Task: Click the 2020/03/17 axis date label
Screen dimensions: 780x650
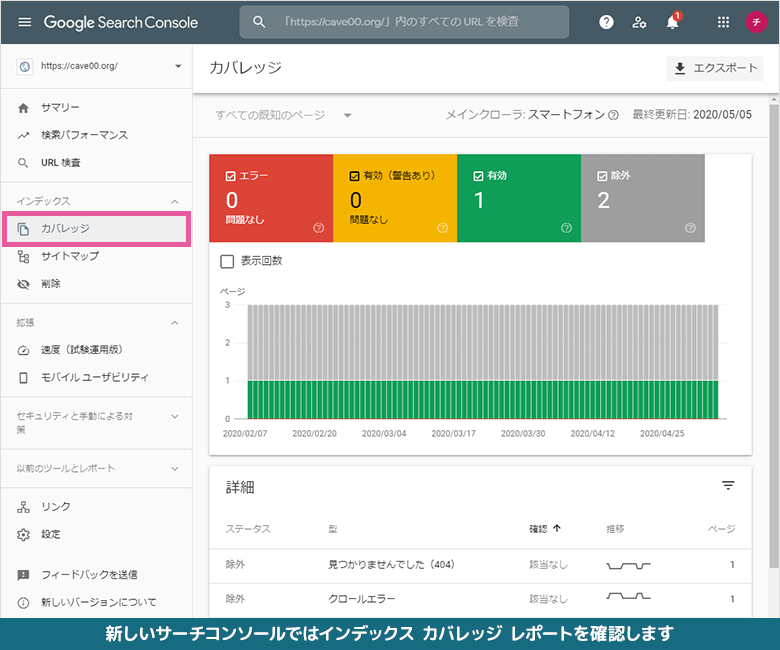Action: pyautogui.click(x=453, y=434)
